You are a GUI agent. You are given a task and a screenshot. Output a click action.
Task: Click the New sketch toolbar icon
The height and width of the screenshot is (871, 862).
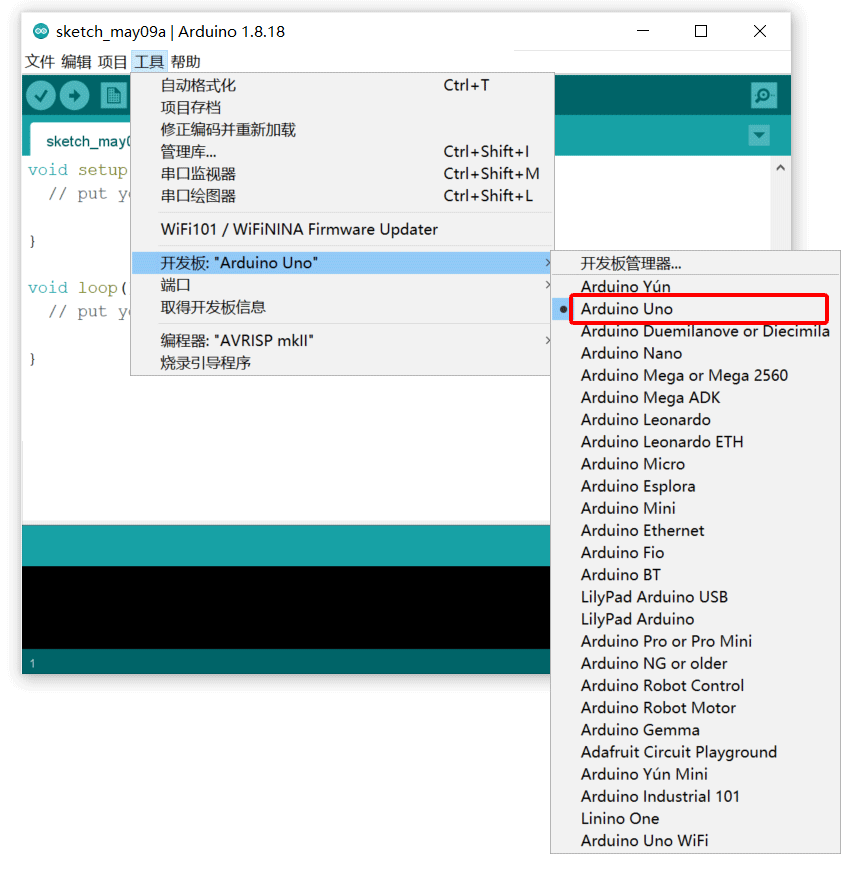113,95
